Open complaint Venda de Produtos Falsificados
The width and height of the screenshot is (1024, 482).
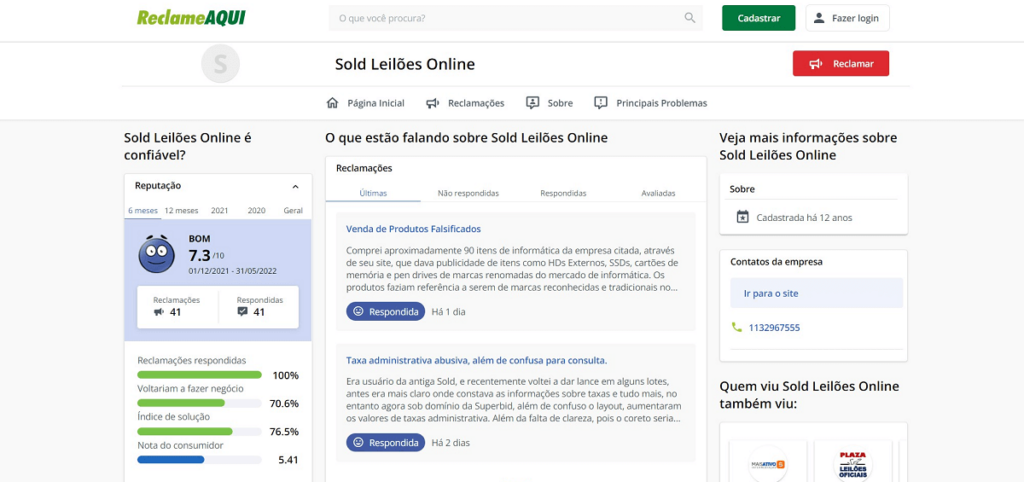[x=413, y=229]
